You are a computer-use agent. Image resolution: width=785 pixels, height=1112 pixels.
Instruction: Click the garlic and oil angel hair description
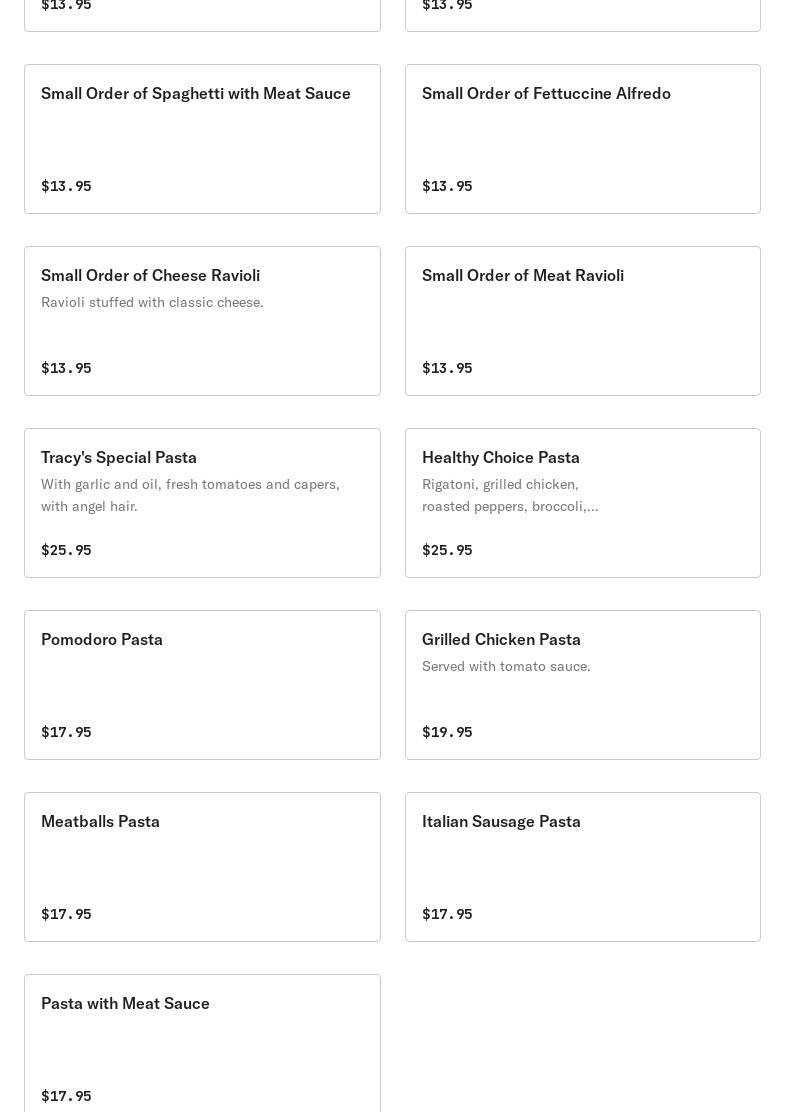pos(190,495)
